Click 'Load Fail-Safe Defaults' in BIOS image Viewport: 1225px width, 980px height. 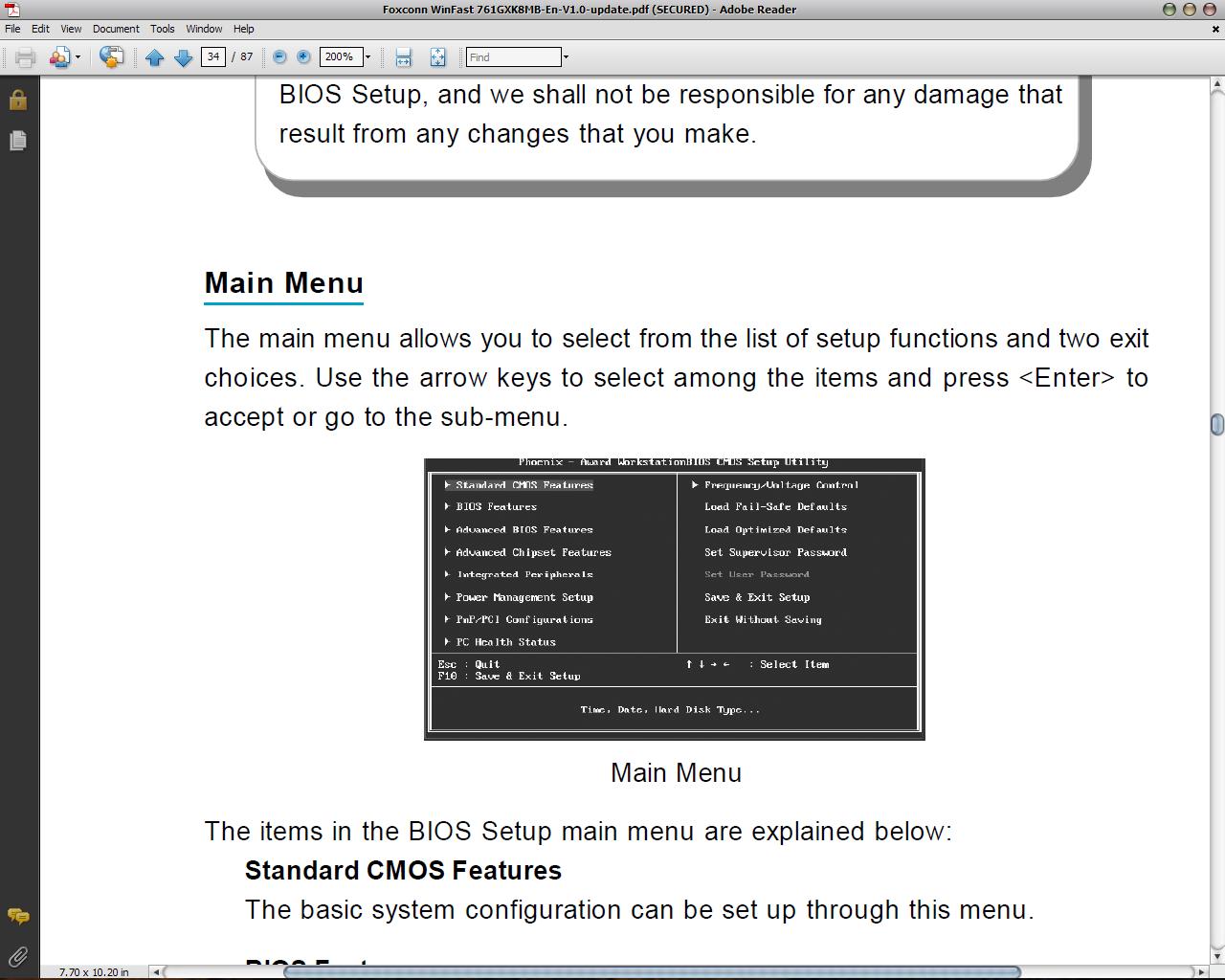[775, 507]
